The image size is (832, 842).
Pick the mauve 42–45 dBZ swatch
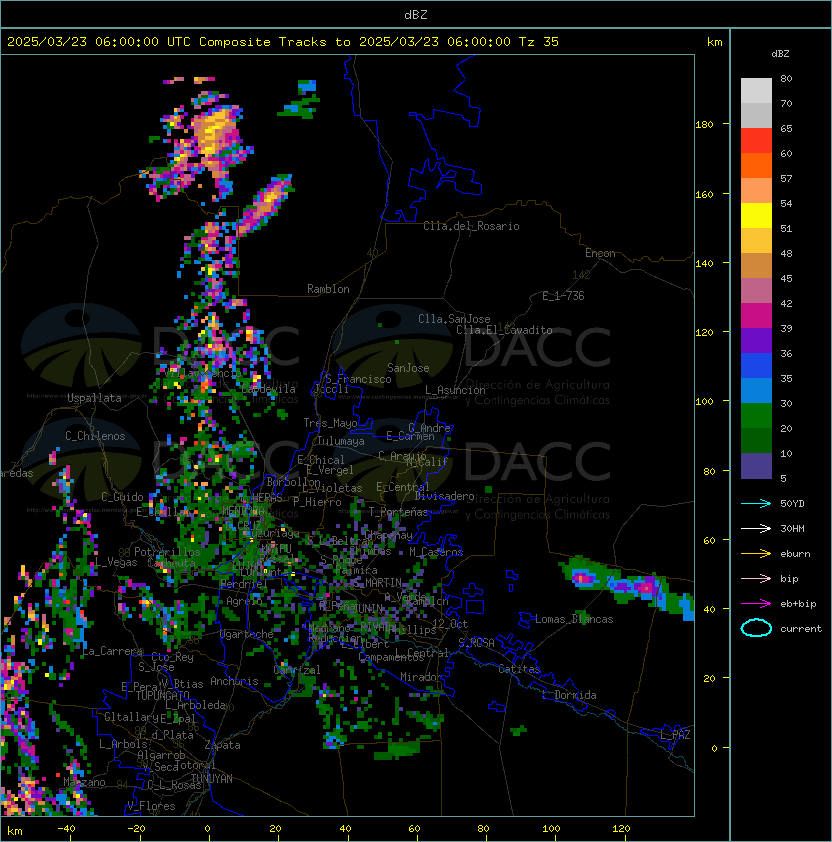click(756, 291)
